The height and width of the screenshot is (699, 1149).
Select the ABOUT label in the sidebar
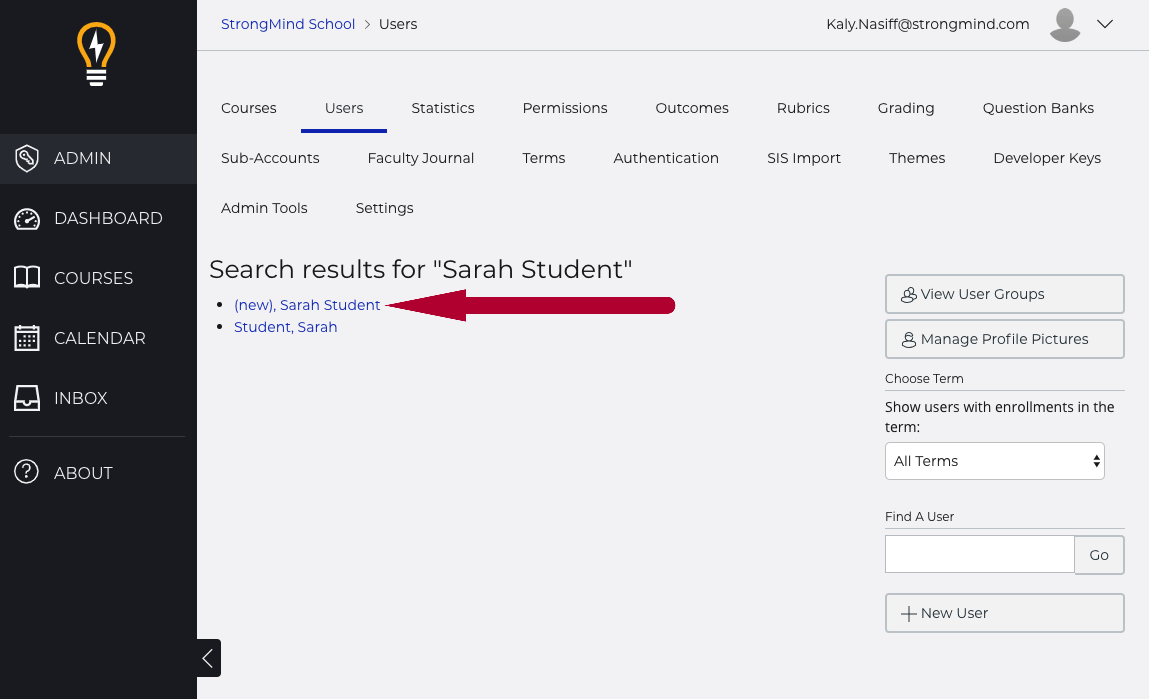point(83,473)
